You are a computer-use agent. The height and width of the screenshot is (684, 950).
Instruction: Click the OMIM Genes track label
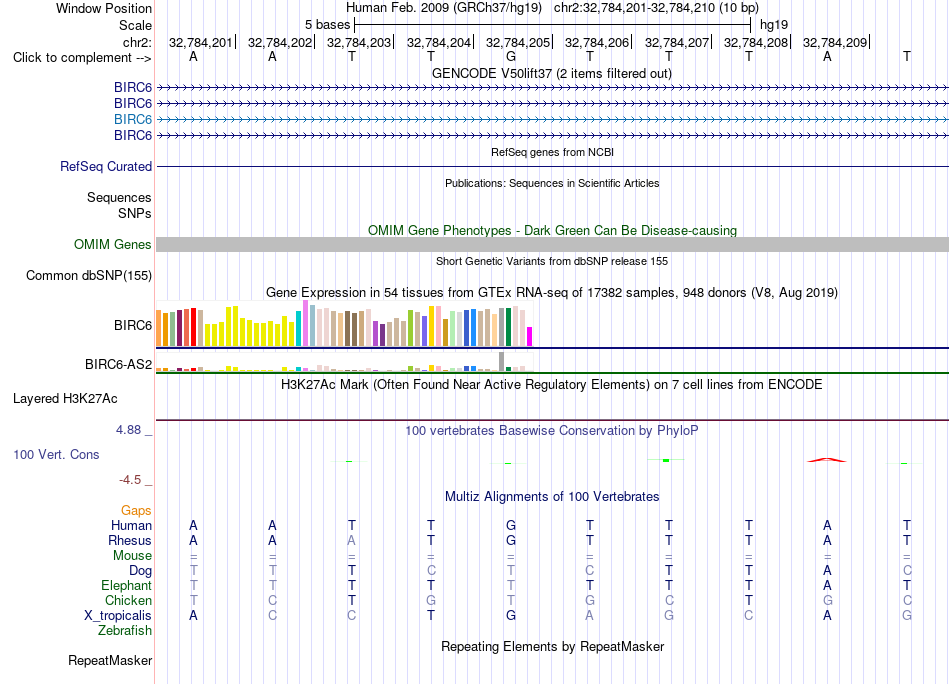click(x=112, y=244)
